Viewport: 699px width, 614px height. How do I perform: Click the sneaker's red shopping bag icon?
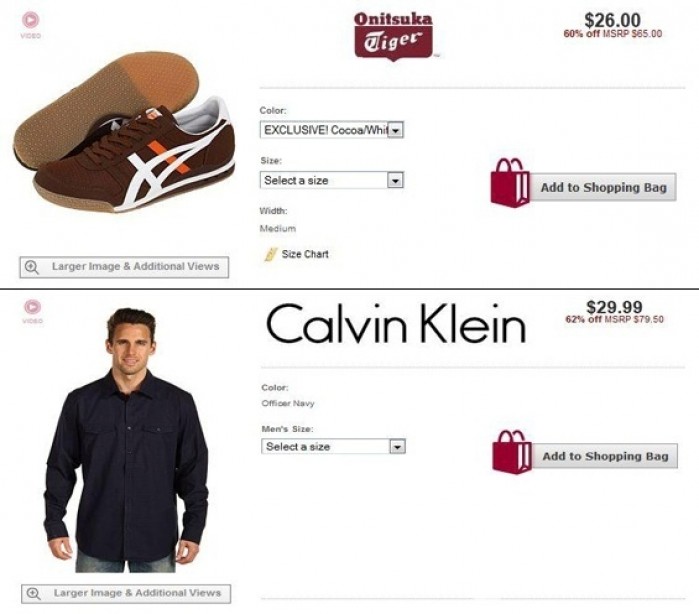point(510,183)
